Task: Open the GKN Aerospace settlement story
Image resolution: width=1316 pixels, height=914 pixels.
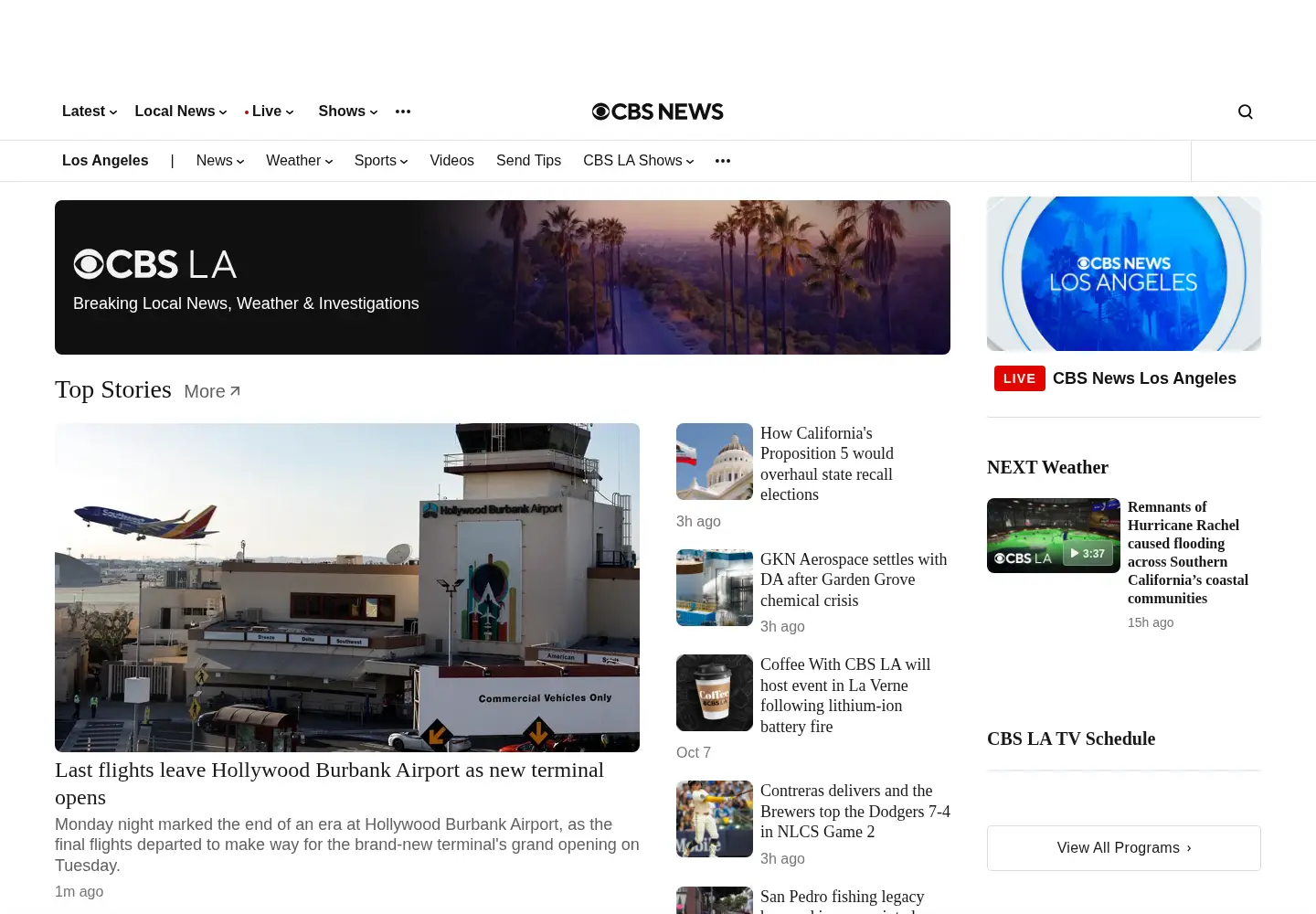Action: [854, 579]
